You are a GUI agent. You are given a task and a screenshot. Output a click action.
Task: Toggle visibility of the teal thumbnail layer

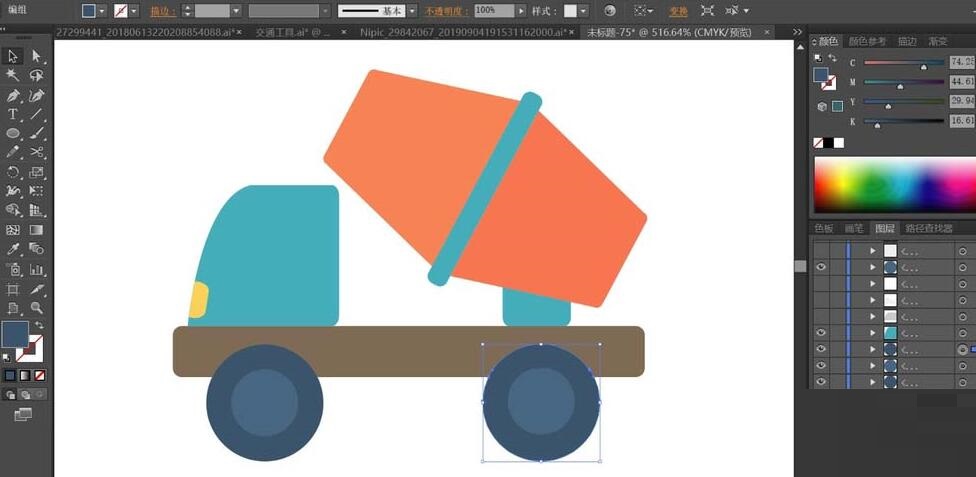821,332
